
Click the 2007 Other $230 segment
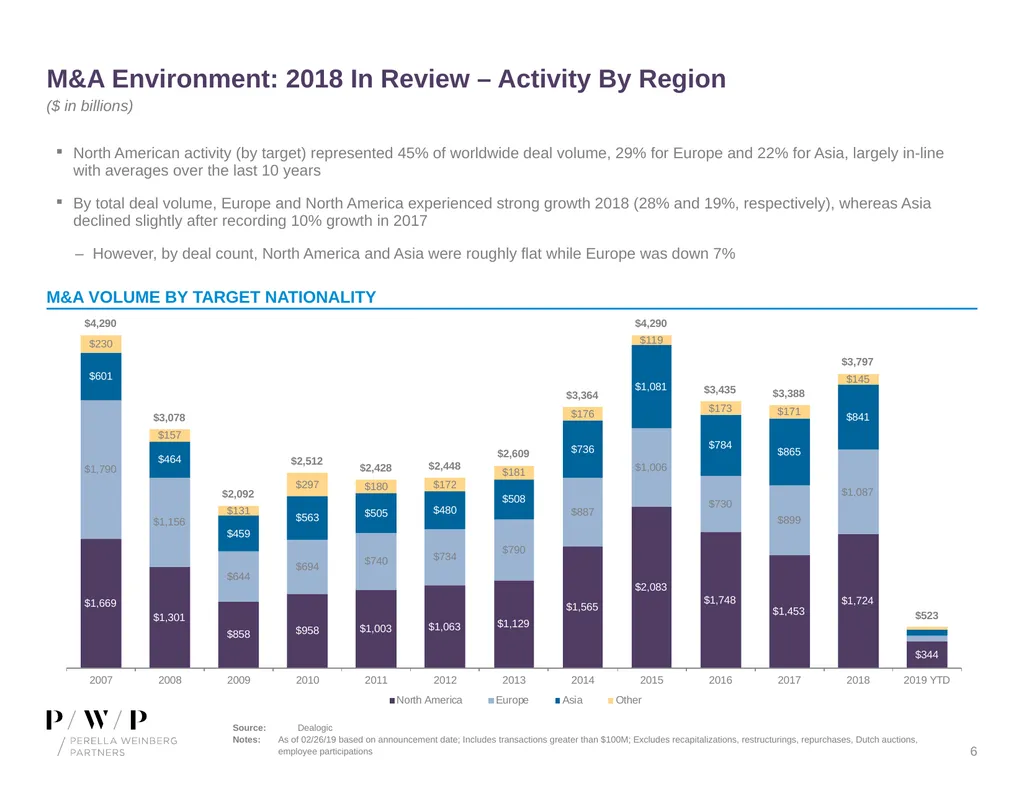coord(101,344)
